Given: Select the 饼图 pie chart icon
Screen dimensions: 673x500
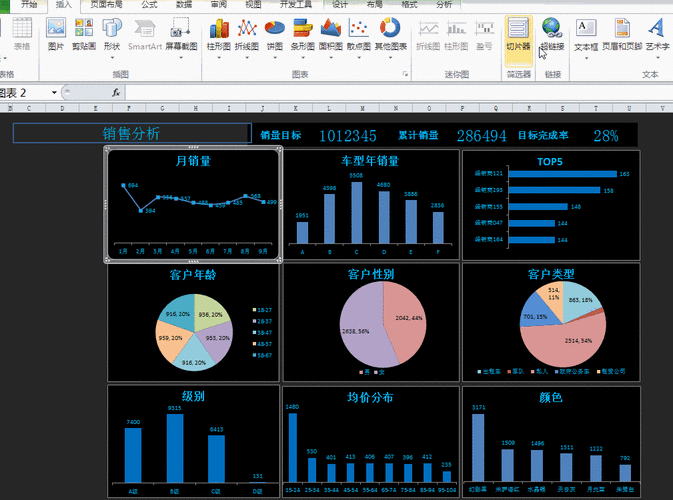Looking at the screenshot, I should [275, 29].
